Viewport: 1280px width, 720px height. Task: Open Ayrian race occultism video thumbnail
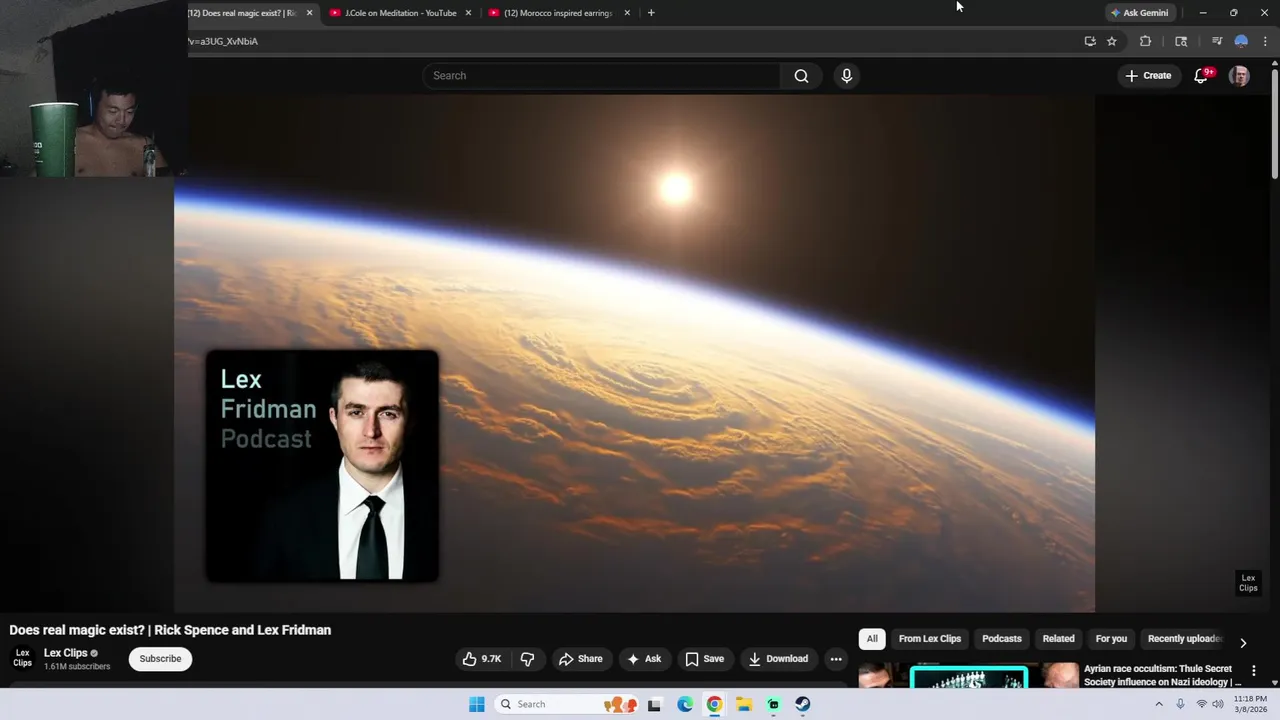point(968,676)
